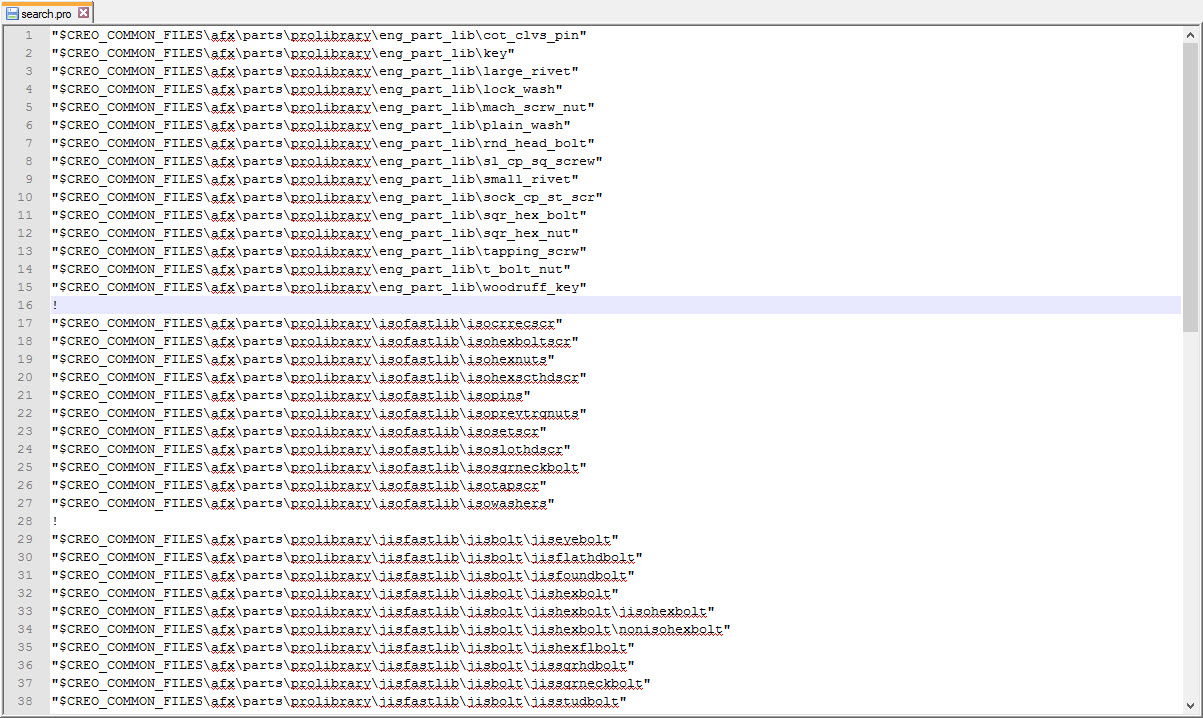
Task: Click the line ending with woodruff_key
Action: point(319,287)
